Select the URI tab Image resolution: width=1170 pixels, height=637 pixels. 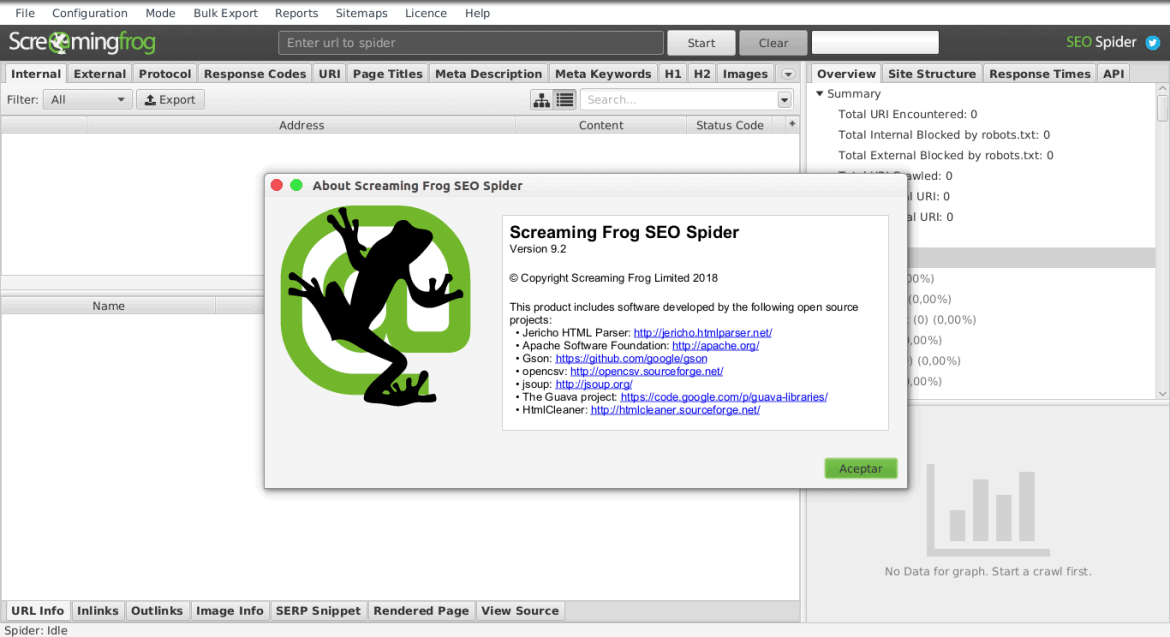tap(329, 74)
